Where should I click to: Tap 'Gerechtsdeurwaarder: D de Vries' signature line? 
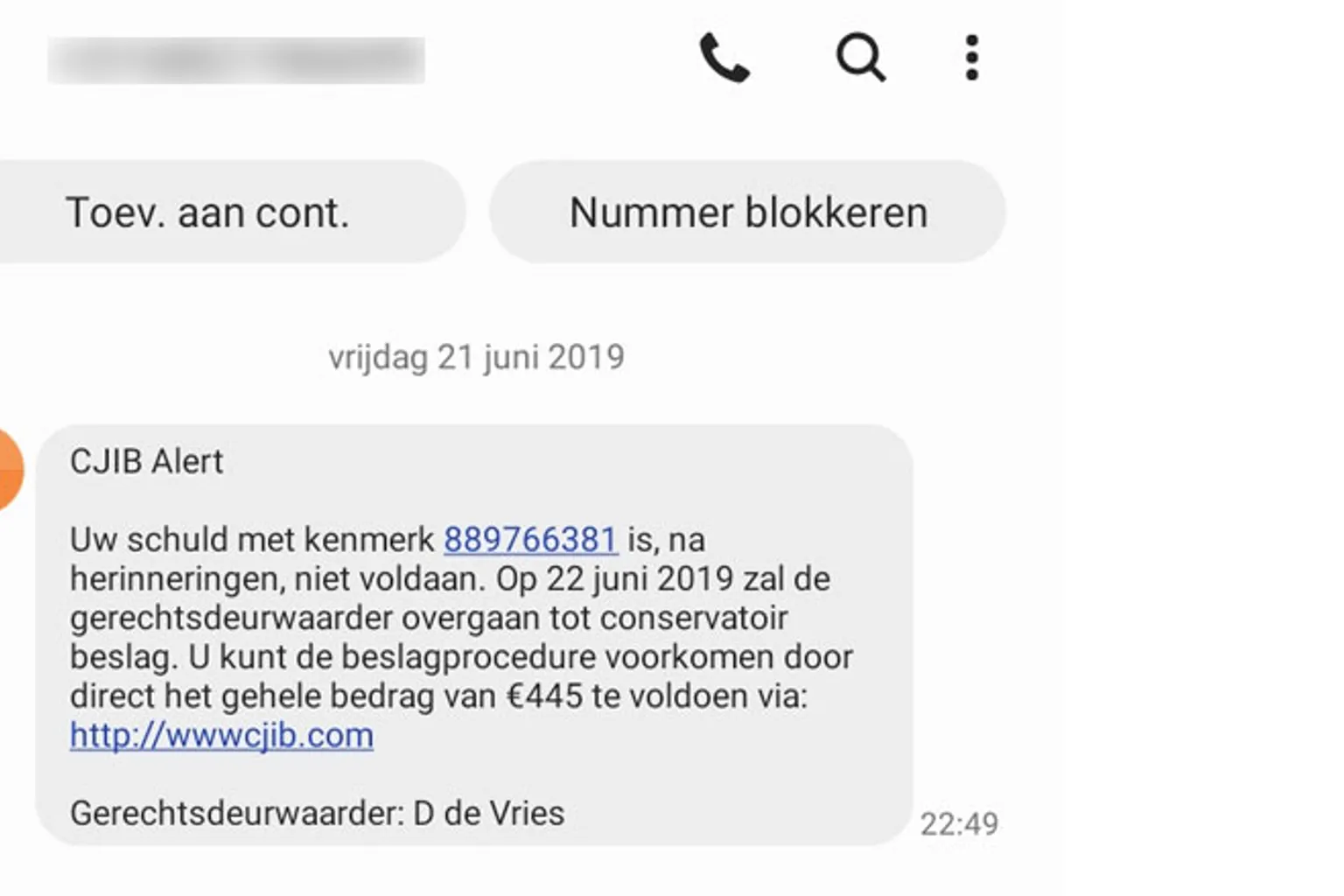(x=317, y=813)
